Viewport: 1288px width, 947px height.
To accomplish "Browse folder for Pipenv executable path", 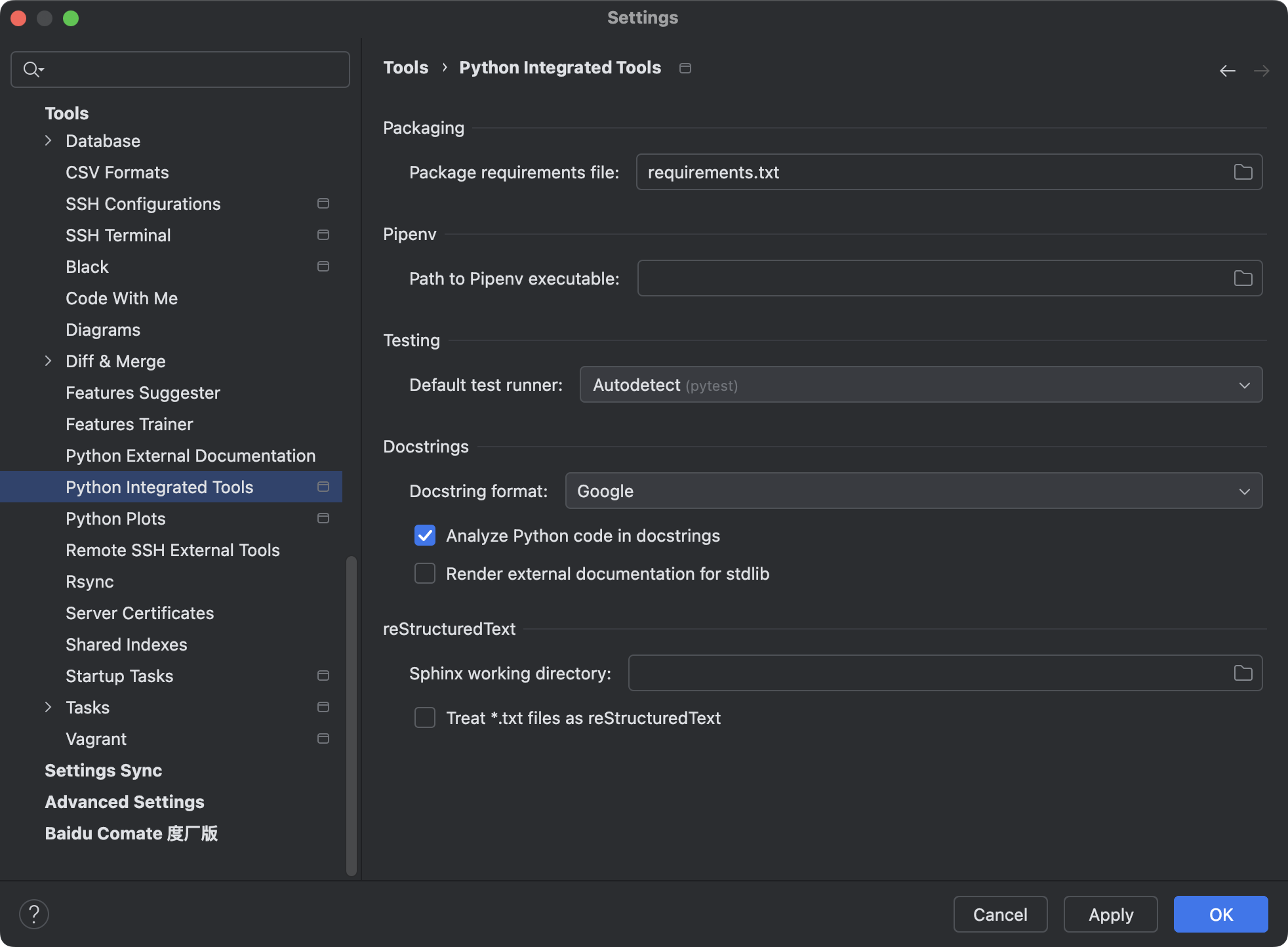I will [1243, 279].
